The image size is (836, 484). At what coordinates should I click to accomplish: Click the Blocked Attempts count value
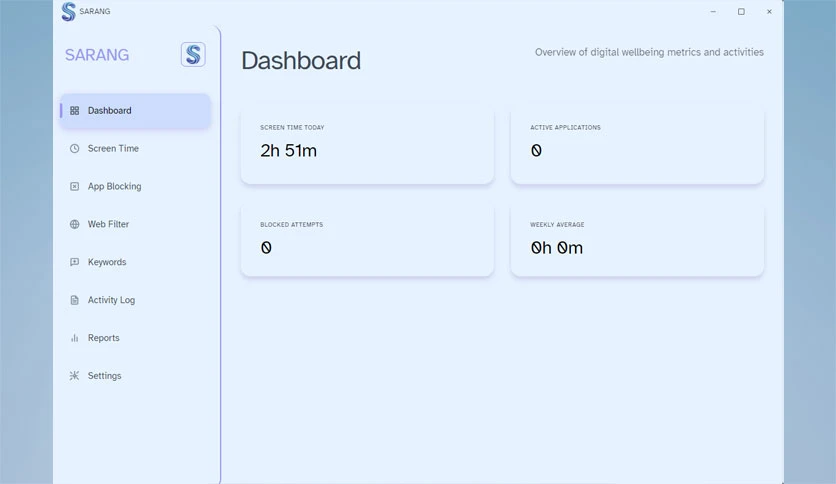tap(266, 248)
